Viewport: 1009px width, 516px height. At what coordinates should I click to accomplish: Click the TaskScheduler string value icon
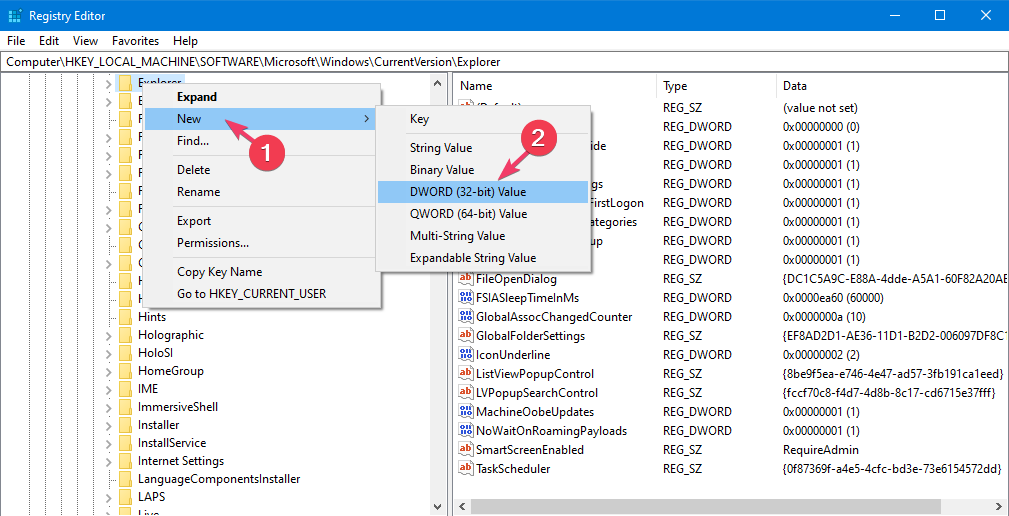pos(465,468)
